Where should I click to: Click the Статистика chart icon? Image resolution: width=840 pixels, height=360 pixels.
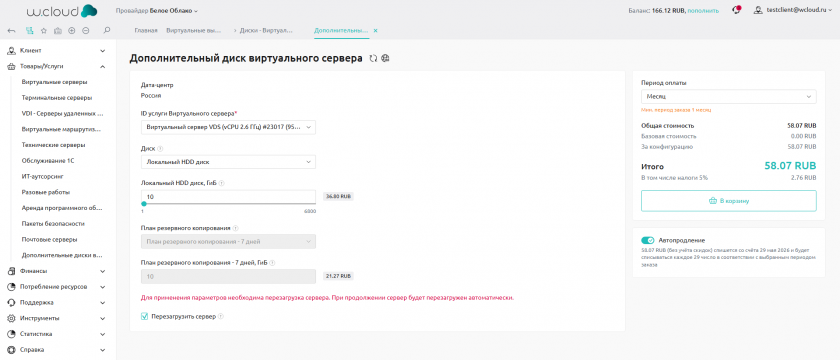click(x=11, y=334)
